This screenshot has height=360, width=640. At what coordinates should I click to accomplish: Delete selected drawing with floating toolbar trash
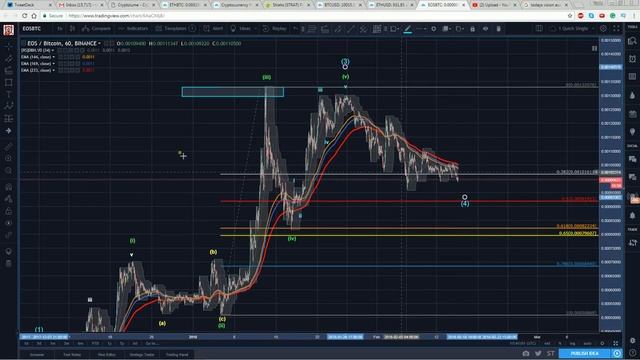tap(498, 29)
